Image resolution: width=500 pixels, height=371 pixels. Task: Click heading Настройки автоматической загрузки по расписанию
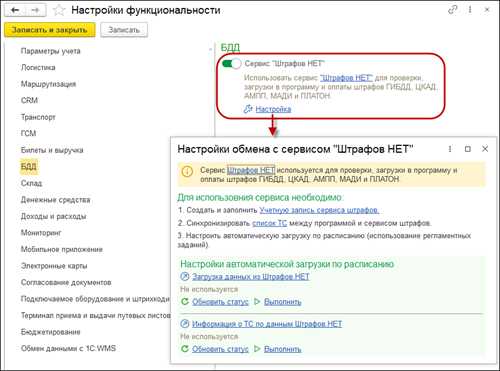click(287, 264)
